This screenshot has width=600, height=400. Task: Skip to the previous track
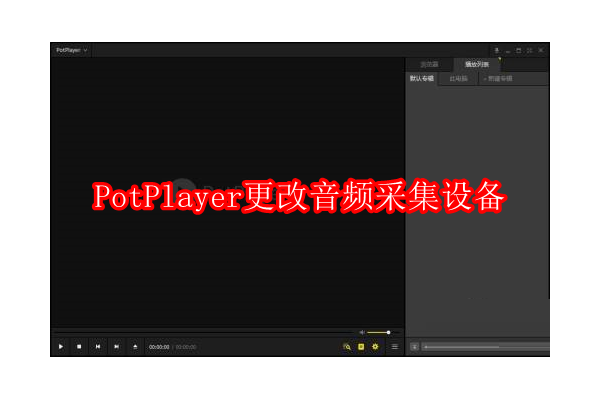tap(98, 347)
